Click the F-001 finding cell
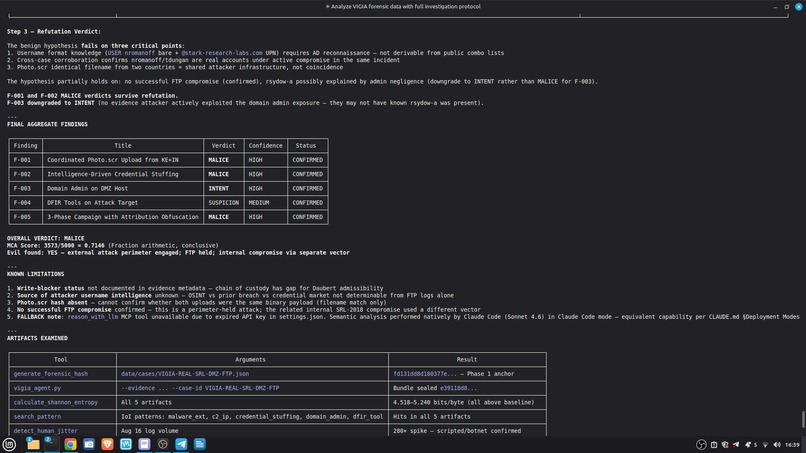 tap(22, 160)
